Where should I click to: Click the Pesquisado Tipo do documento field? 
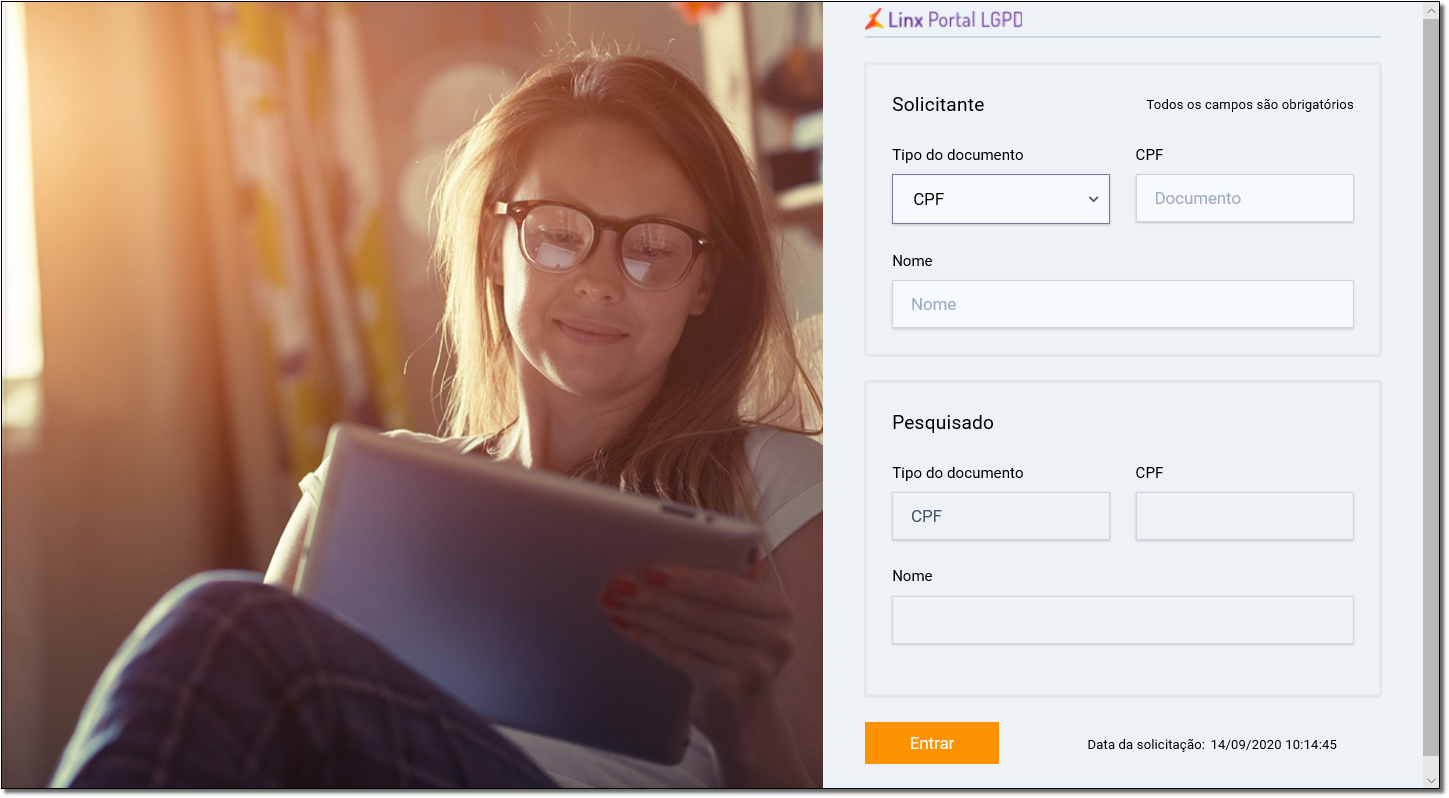tap(1001, 516)
